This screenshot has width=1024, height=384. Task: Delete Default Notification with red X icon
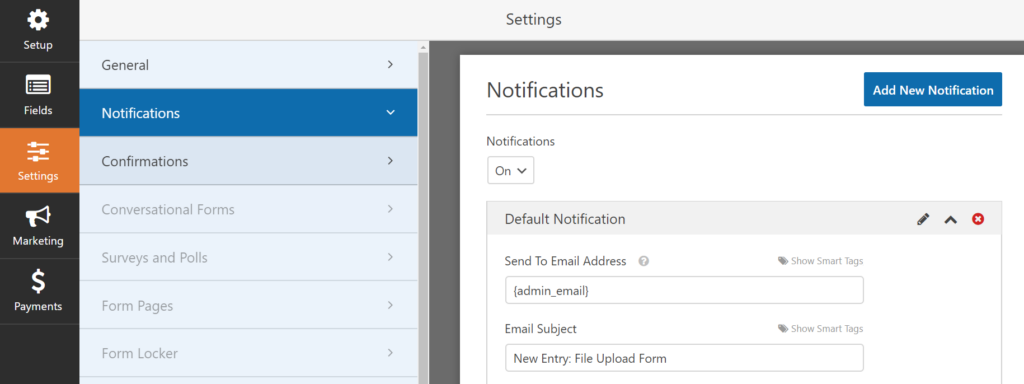[978, 219]
